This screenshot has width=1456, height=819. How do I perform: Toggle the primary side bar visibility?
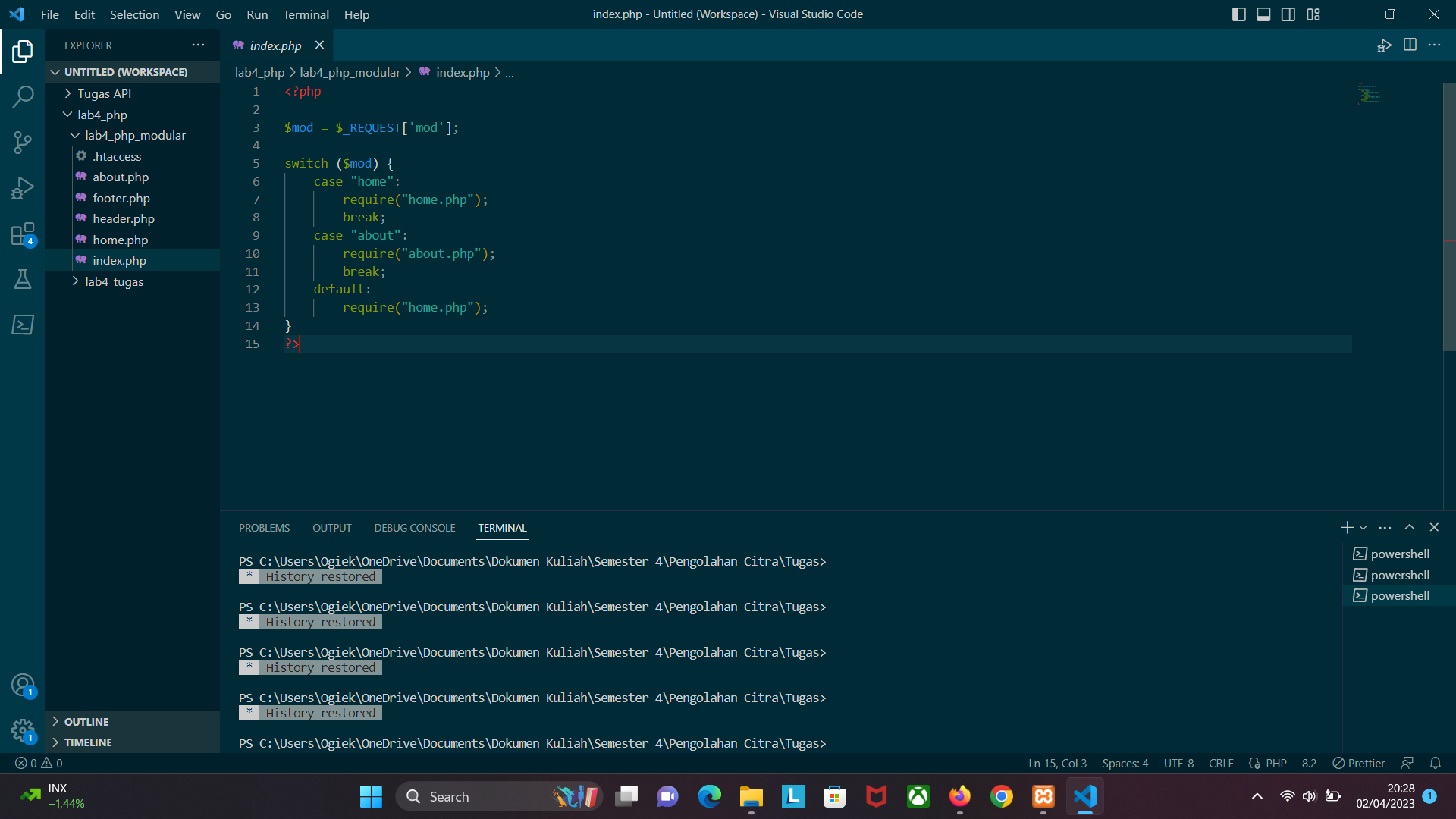(1238, 14)
